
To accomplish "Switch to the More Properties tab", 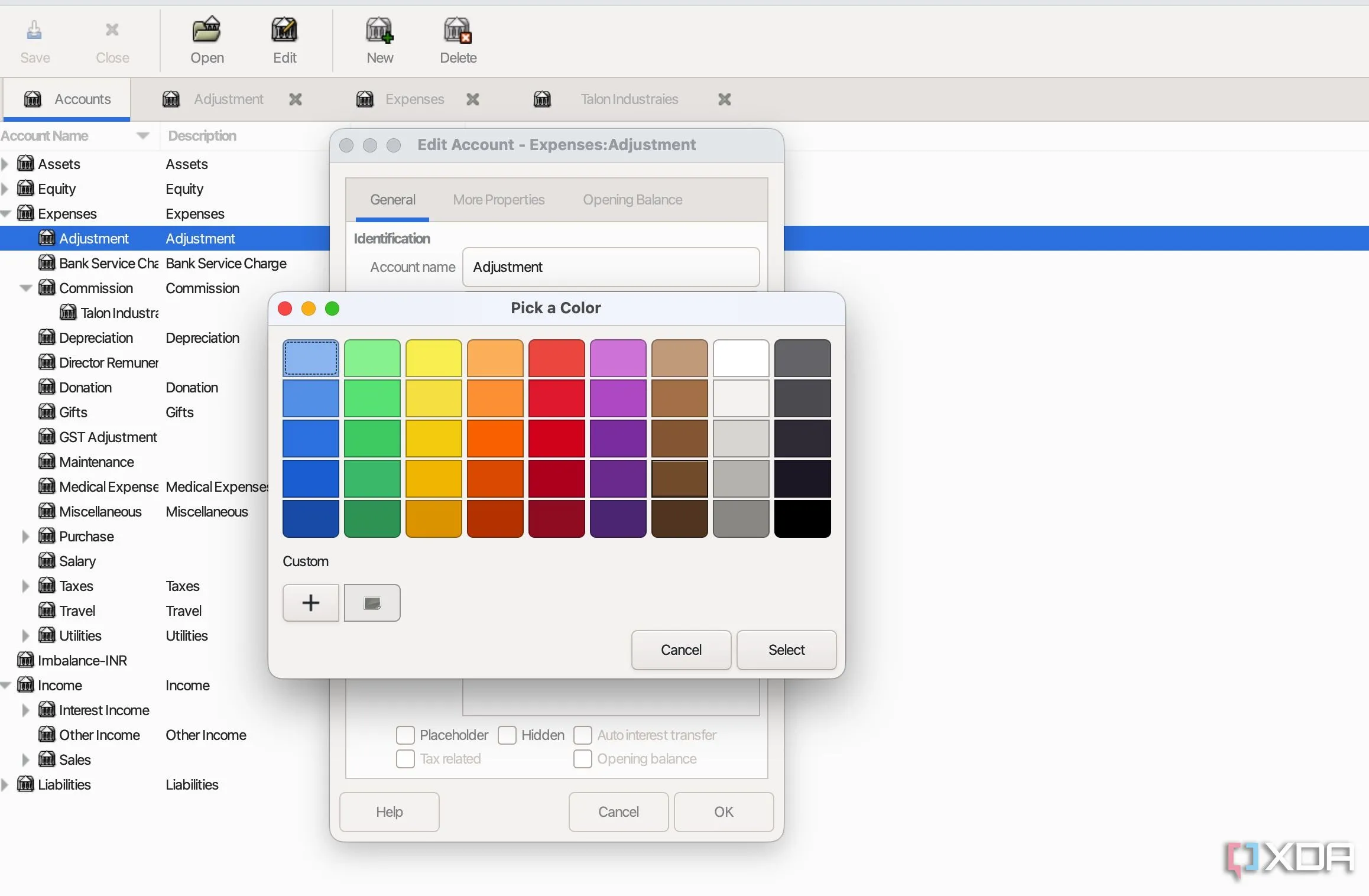I will 498,200.
